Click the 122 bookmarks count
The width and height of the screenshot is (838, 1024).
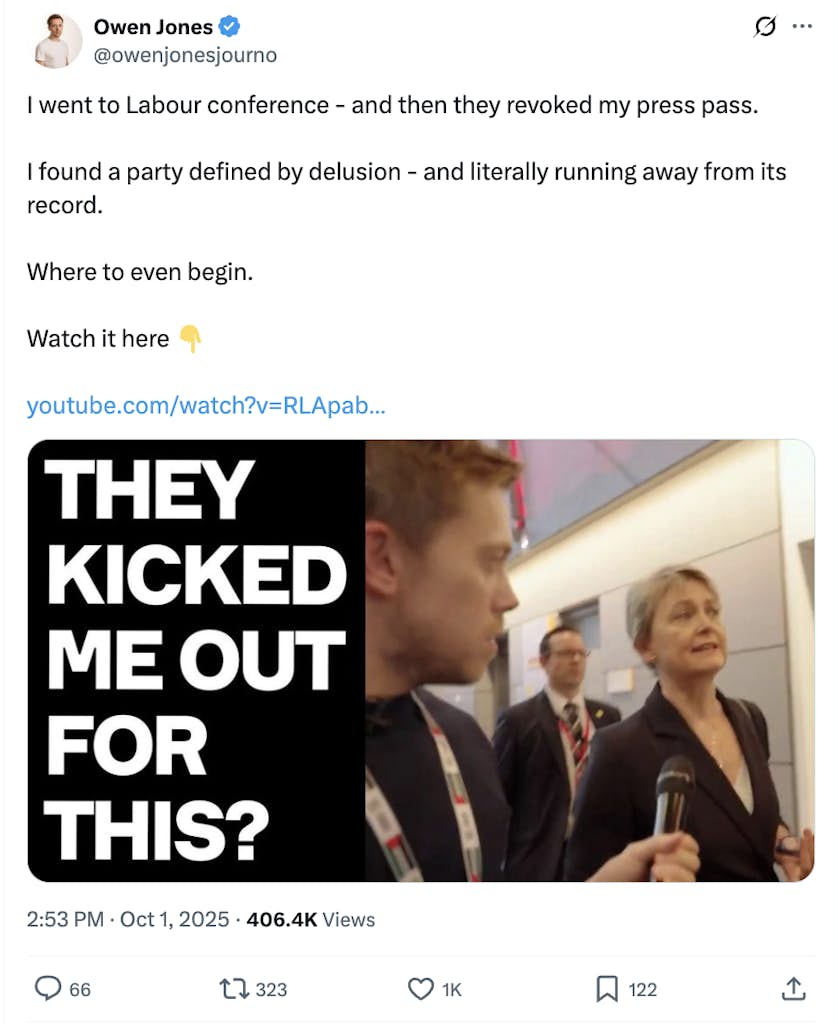(x=643, y=989)
